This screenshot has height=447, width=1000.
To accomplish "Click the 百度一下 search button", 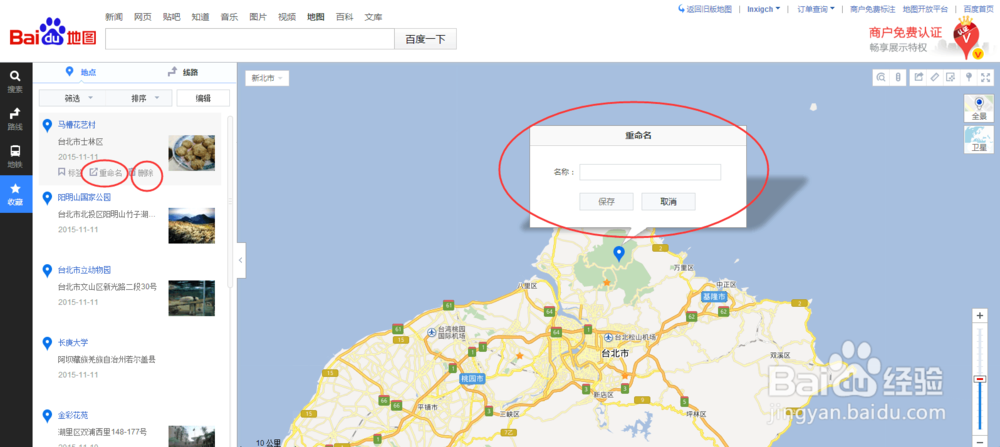I will 425,39.
